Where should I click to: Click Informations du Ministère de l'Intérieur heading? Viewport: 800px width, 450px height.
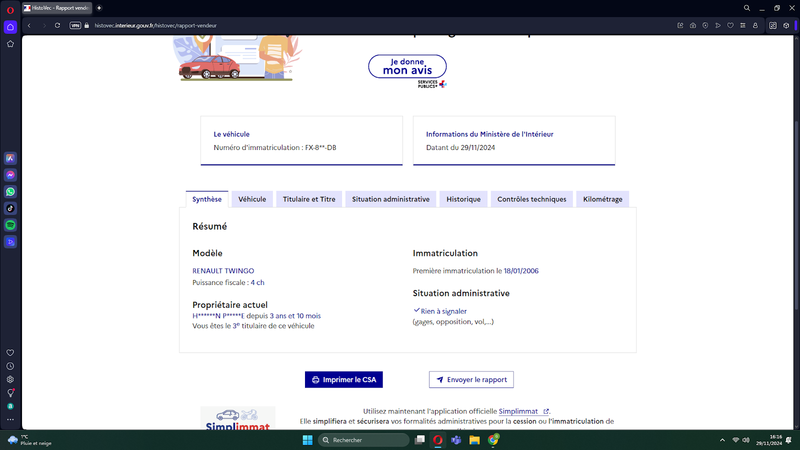click(x=490, y=134)
